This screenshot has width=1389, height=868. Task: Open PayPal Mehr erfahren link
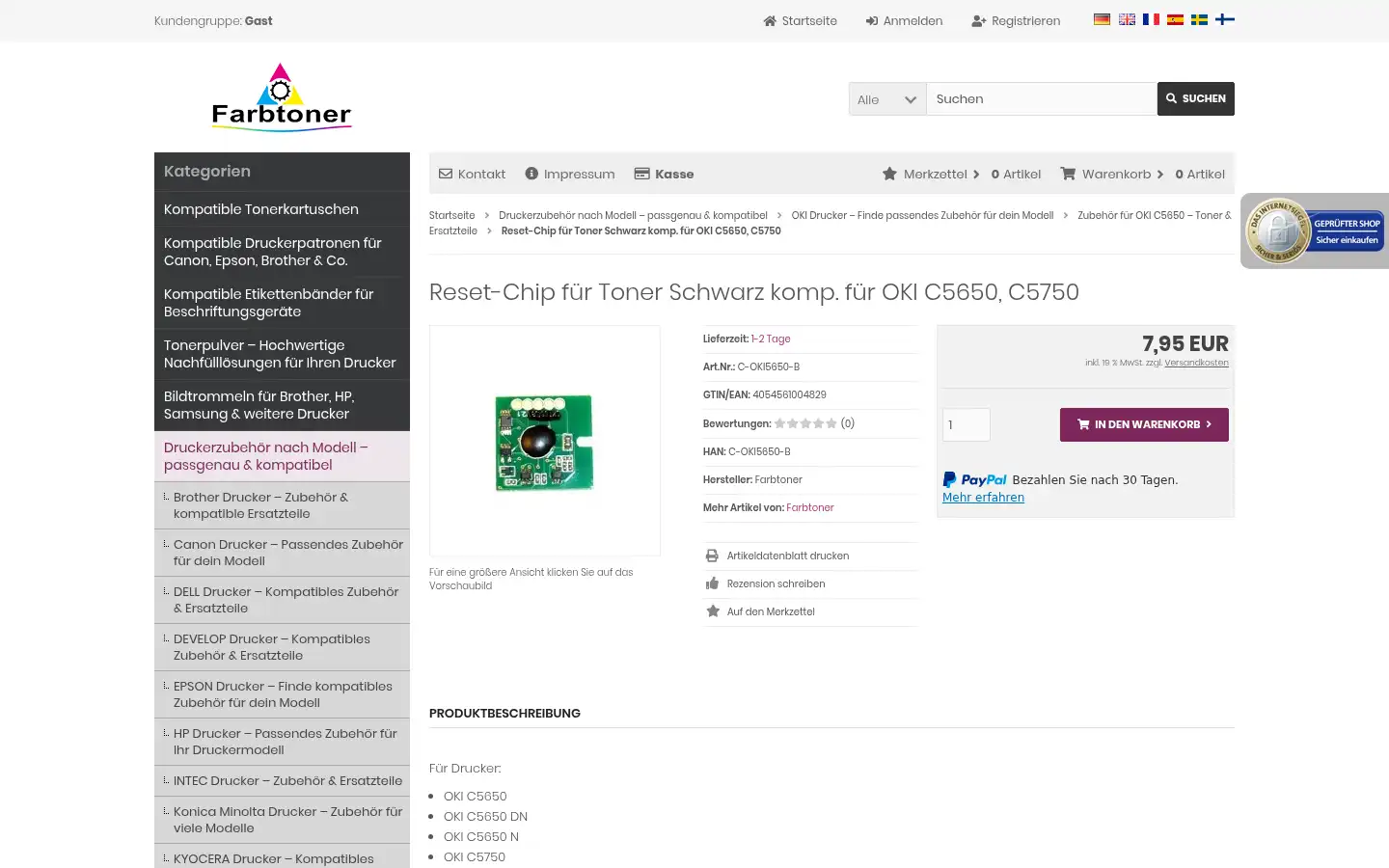click(x=983, y=498)
